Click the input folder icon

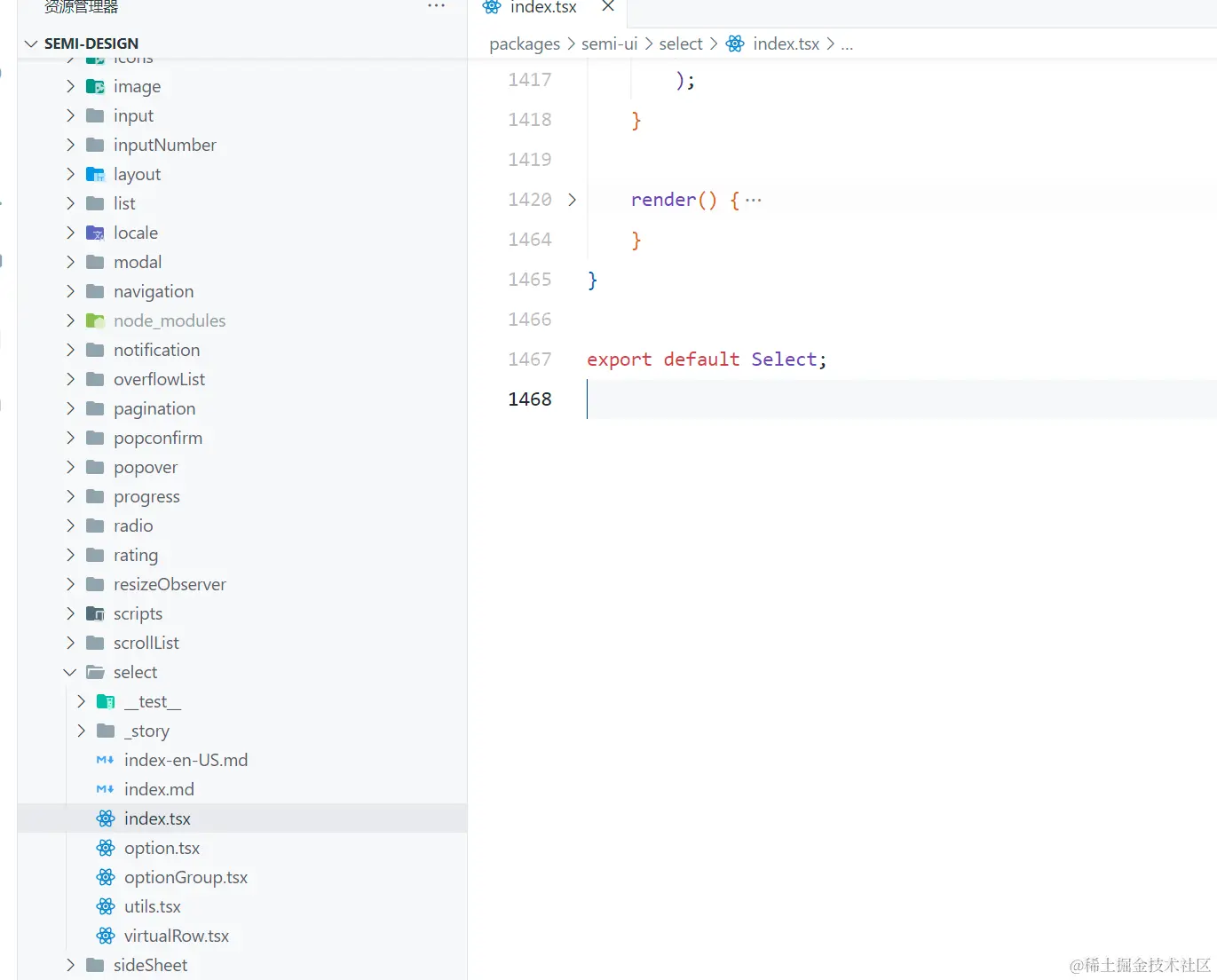point(95,115)
